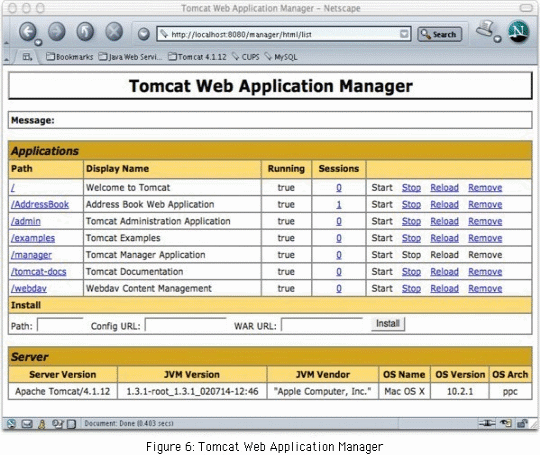Open the Tomcat 4.1.12 bookmark folder
The height and width of the screenshot is (455, 540).
197,57
